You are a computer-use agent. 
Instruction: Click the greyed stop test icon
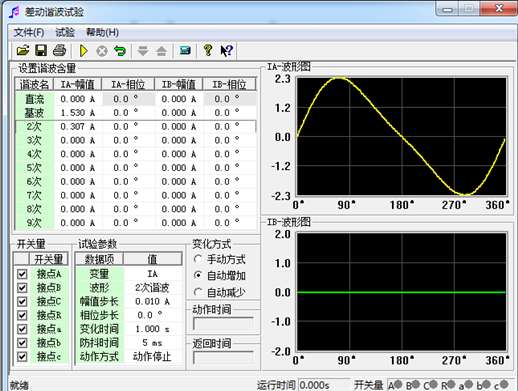click(102, 51)
